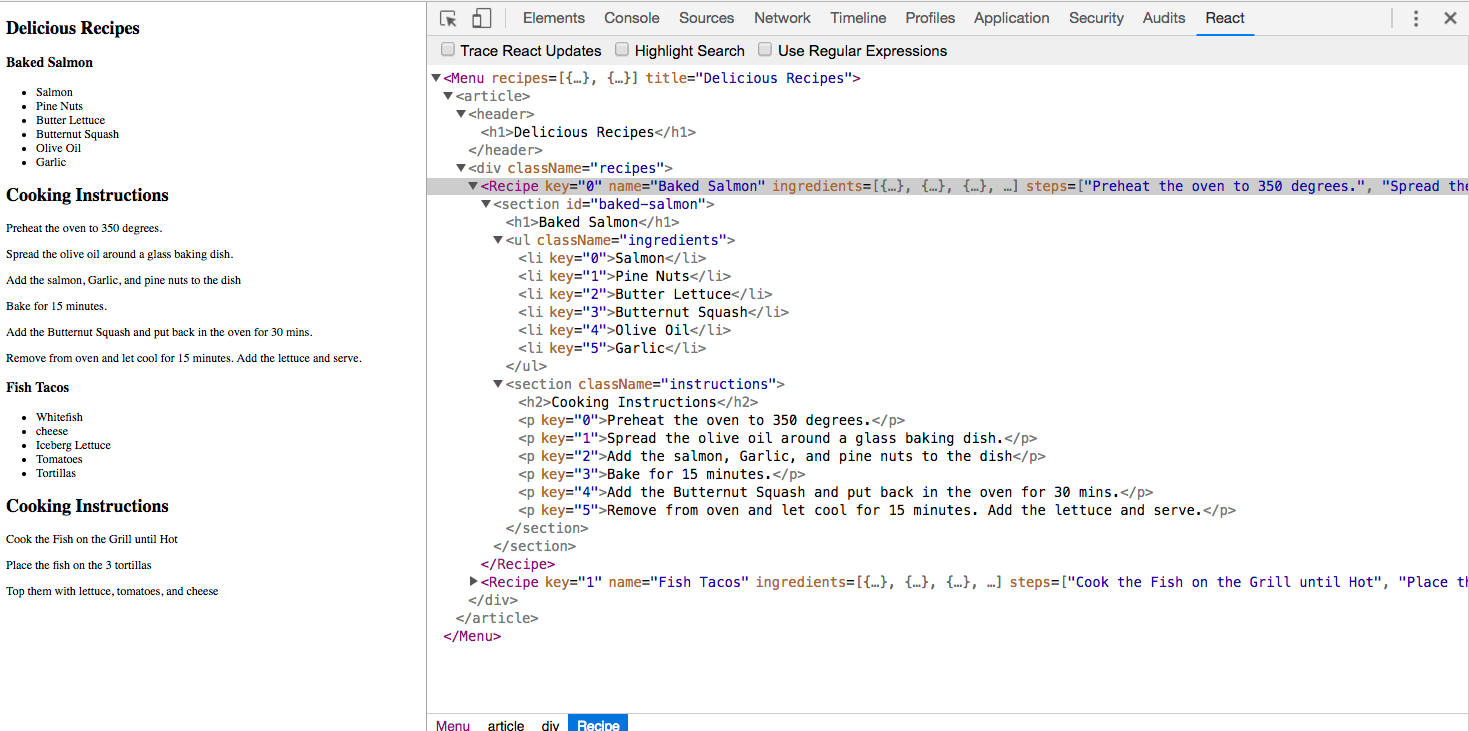Close the DevTools panel

[x=1450, y=18]
